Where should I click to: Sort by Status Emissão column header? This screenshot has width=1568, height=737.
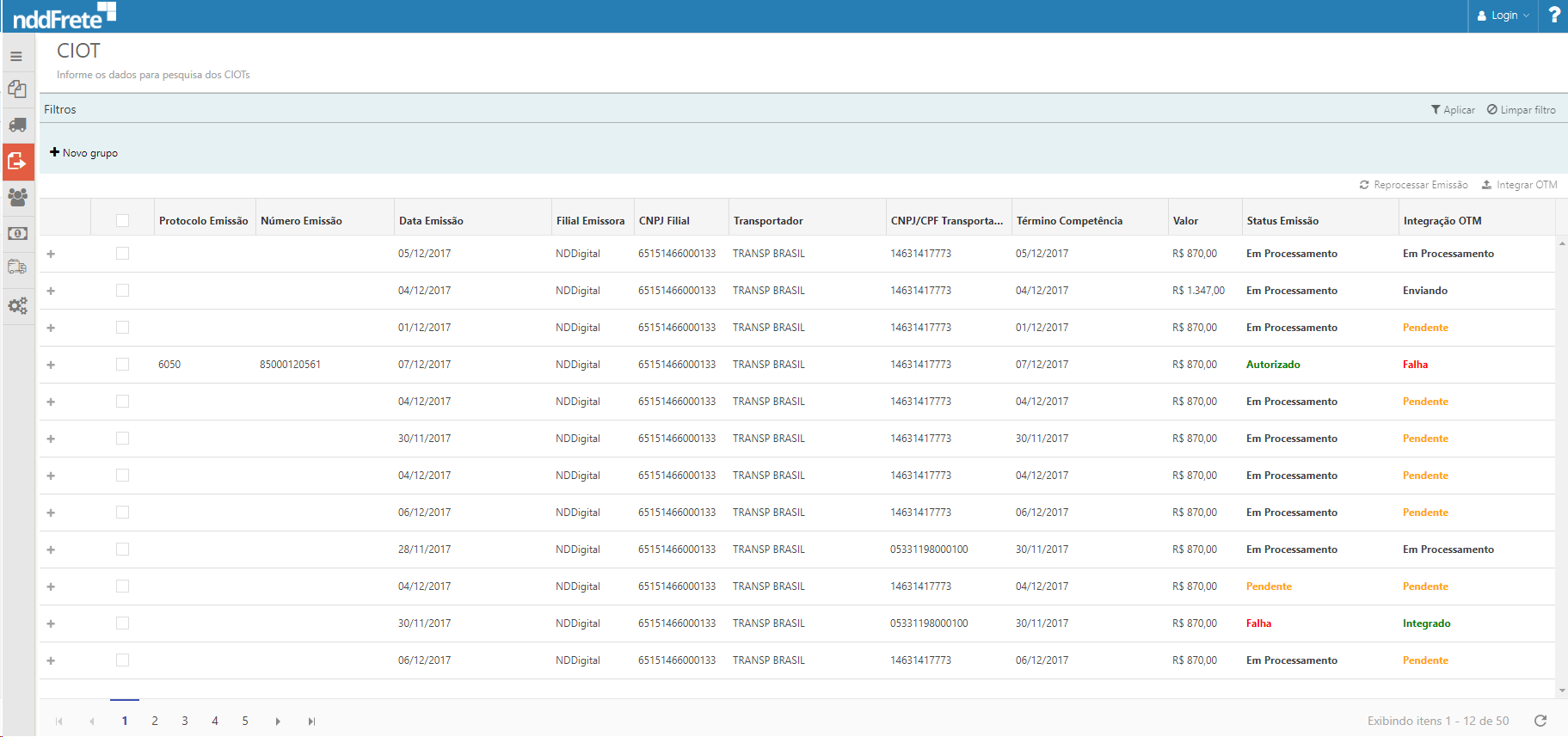1282,221
